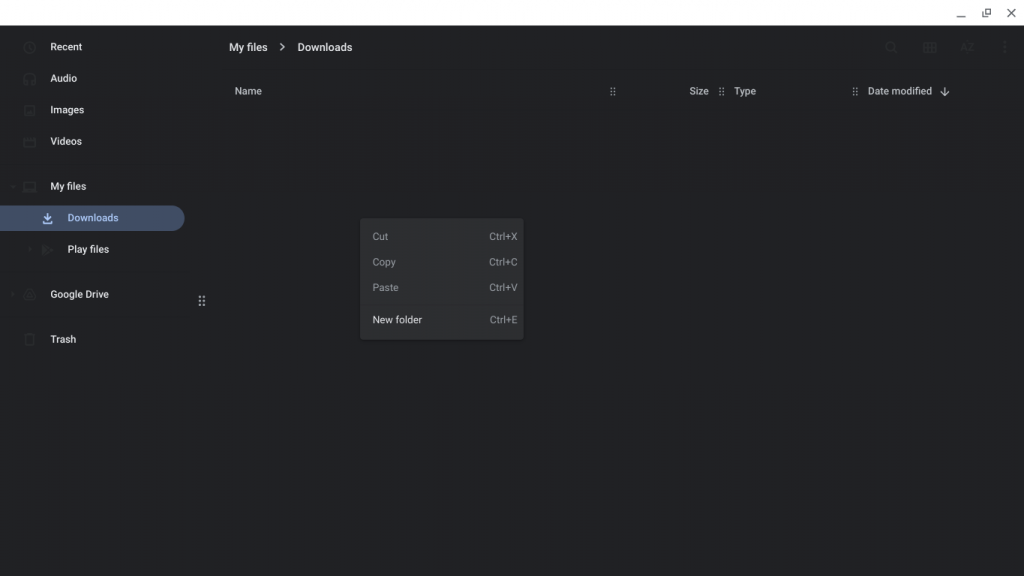Click the Downloads arrow icon

(x=47, y=218)
